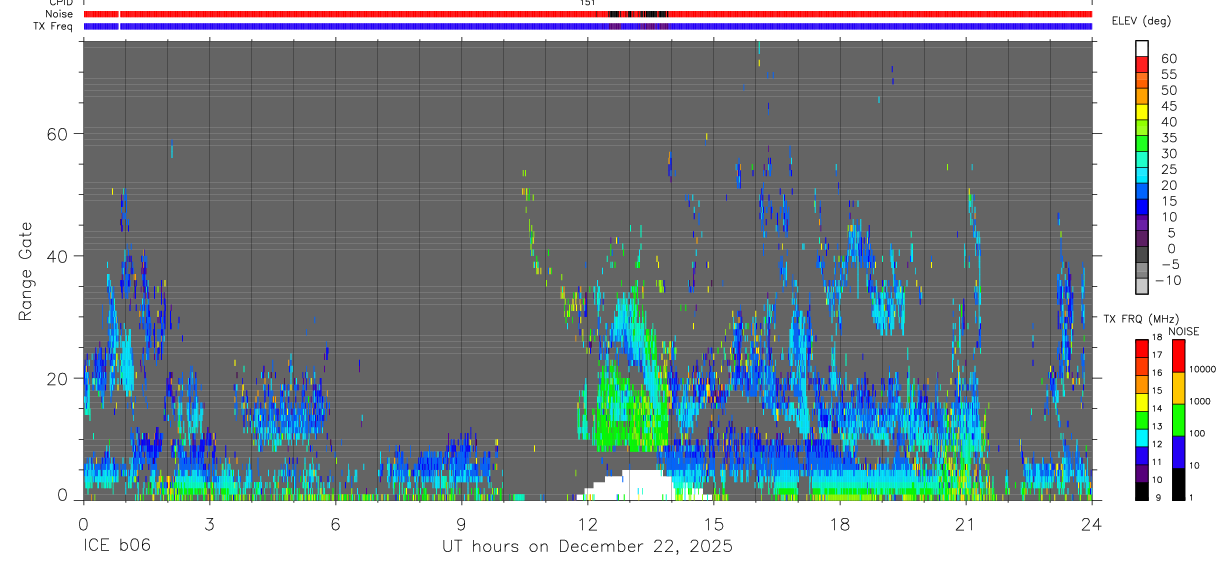Click the x-axis tick label '18'

tap(839, 523)
